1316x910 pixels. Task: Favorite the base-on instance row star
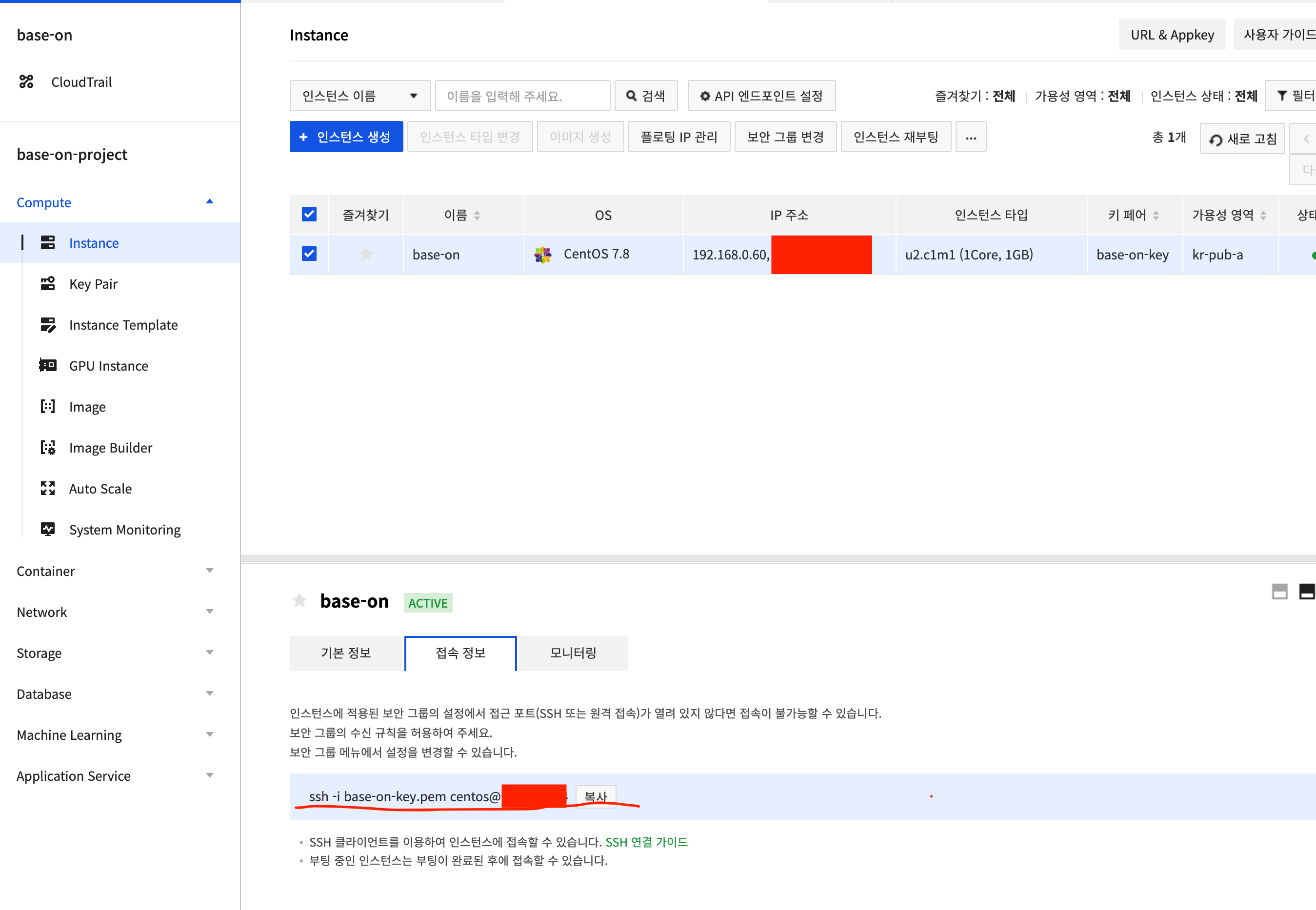click(x=365, y=254)
